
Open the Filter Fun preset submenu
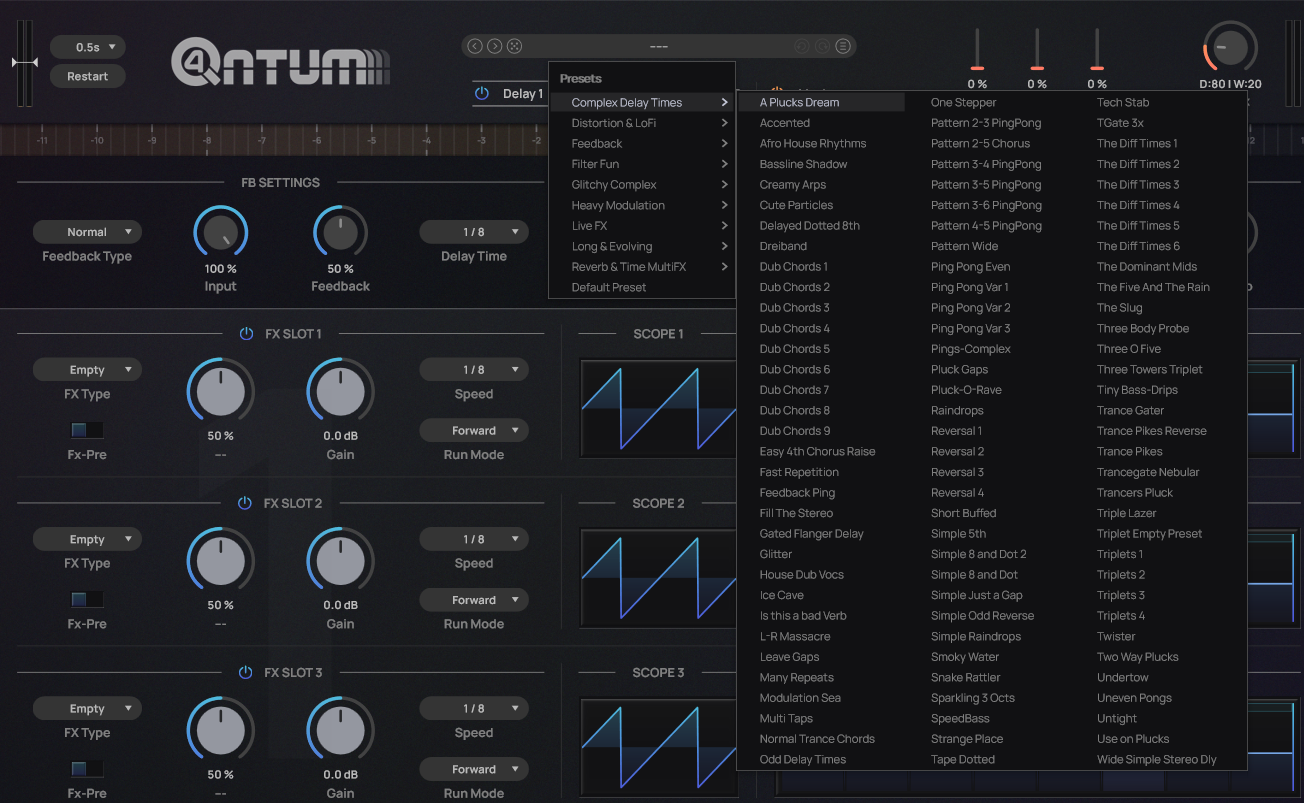(x=642, y=164)
